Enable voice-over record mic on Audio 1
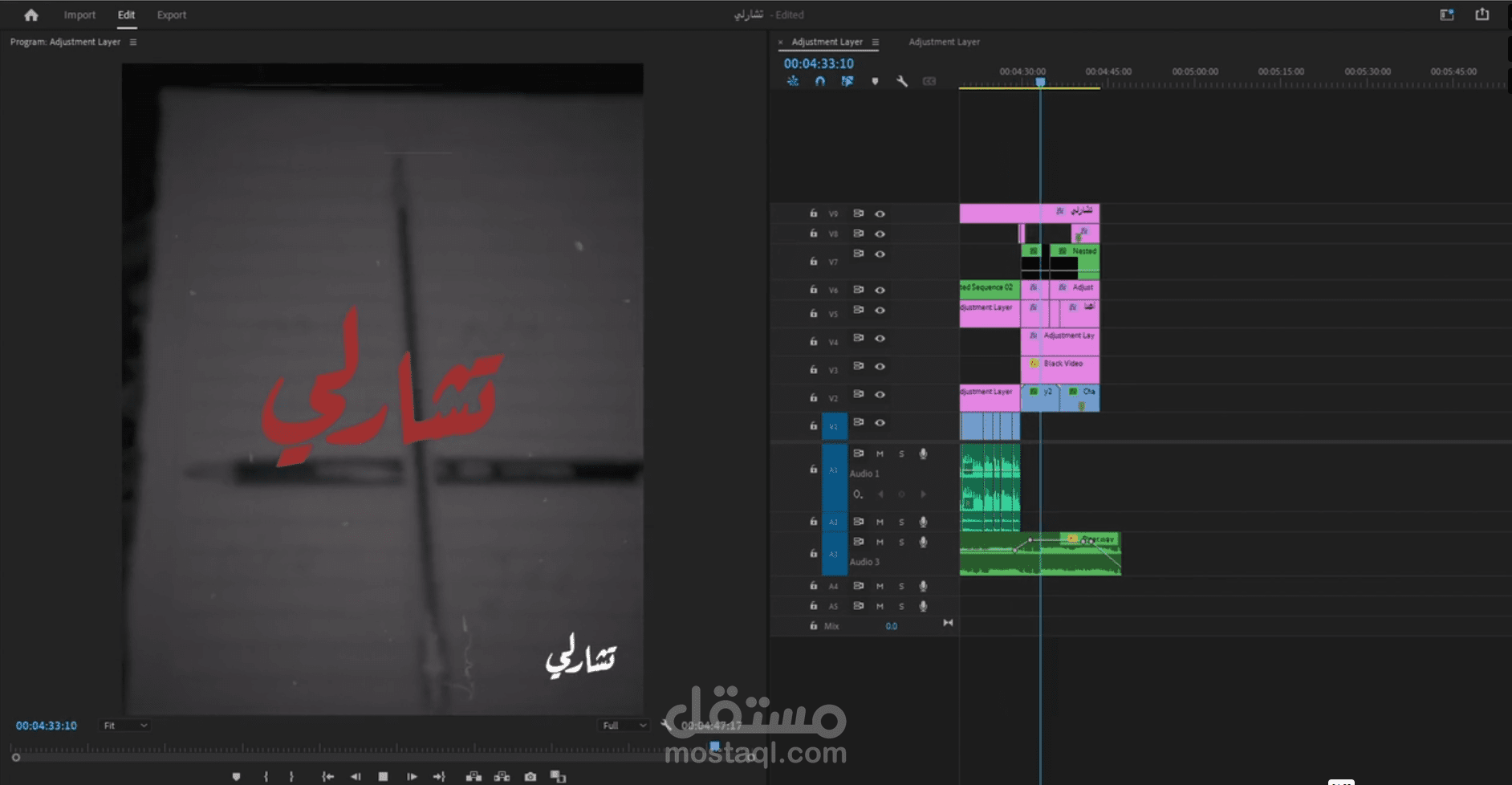This screenshot has width=1512, height=785. 922,454
